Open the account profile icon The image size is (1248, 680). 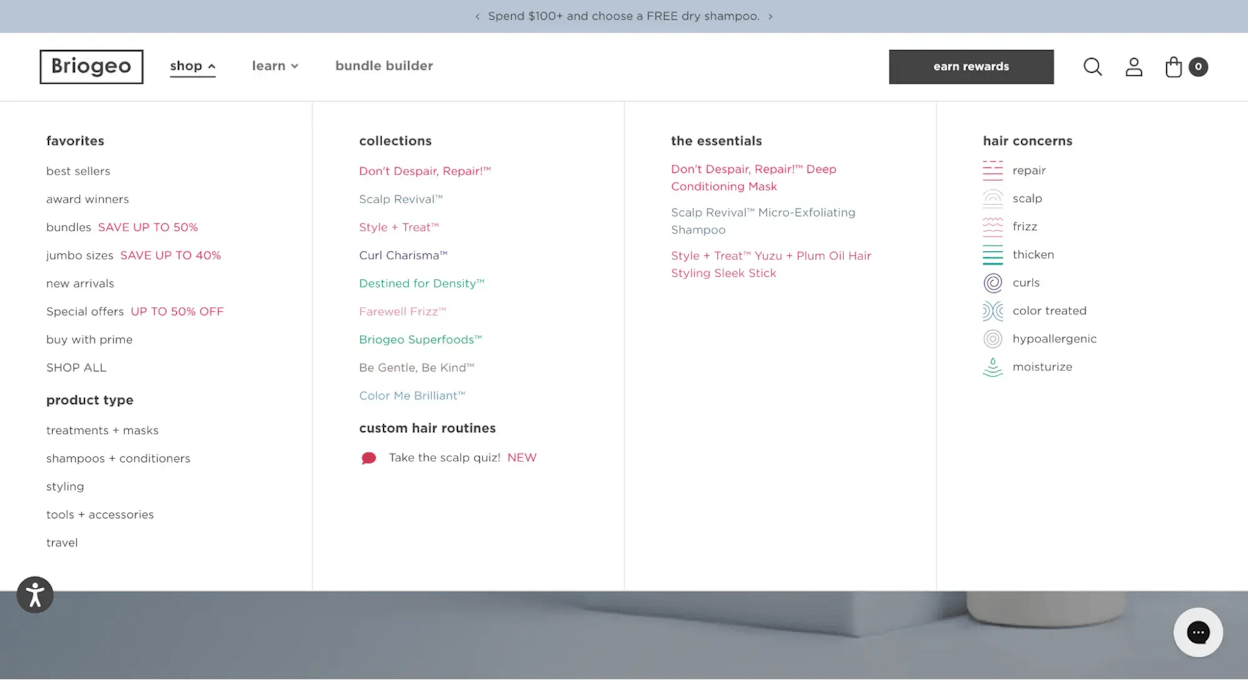point(1134,67)
